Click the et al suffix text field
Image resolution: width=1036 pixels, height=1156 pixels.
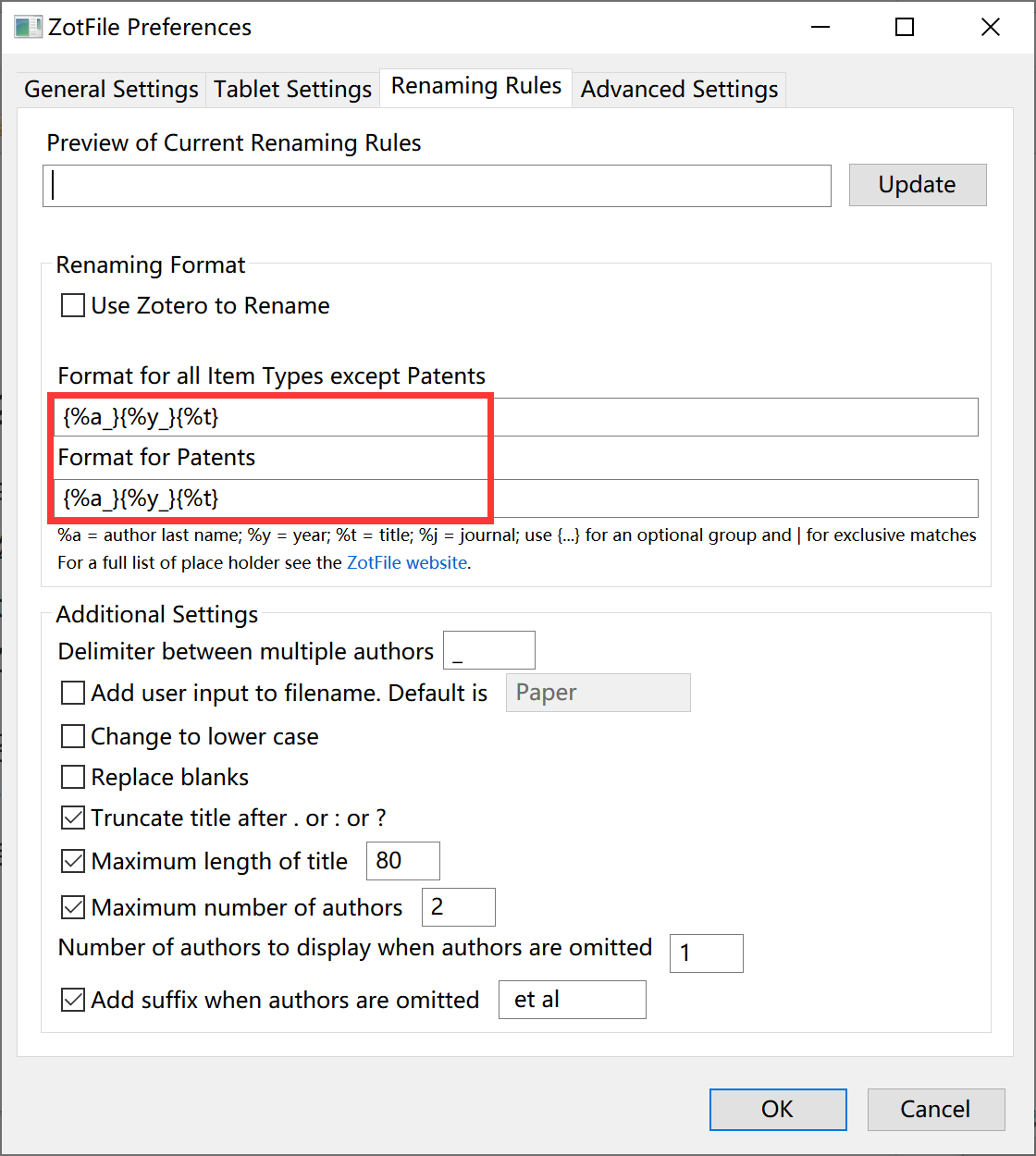click(572, 1000)
